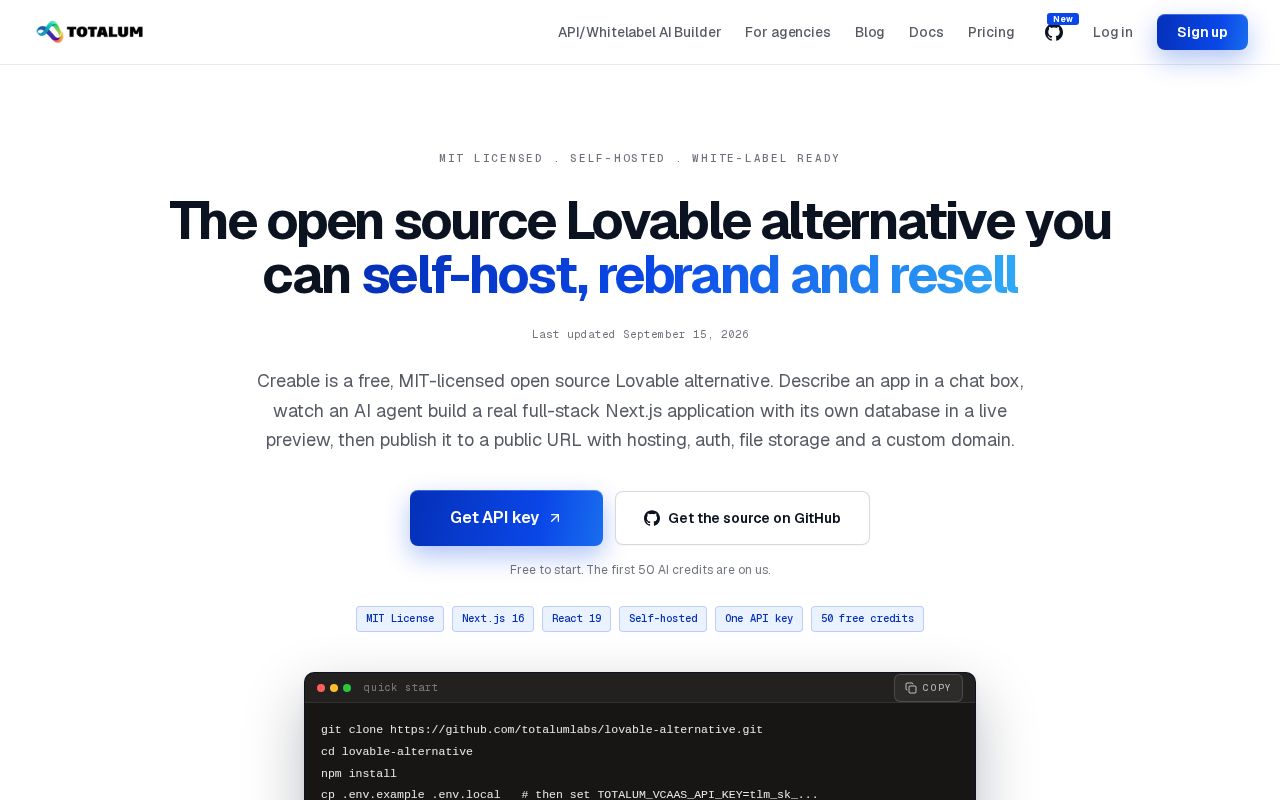Click the 'cp .env.example .env.local' terminal line
This screenshot has height=800, width=1280.
point(569,795)
